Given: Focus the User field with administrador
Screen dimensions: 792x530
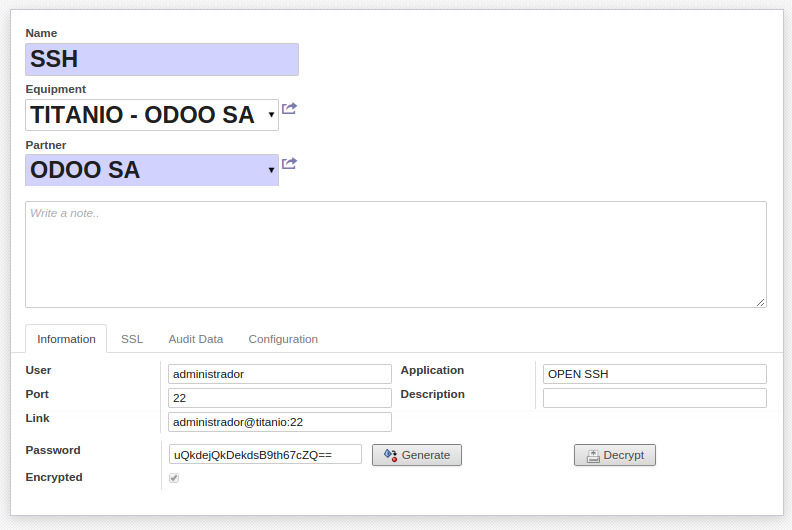Looking at the screenshot, I should [x=279, y=374].
